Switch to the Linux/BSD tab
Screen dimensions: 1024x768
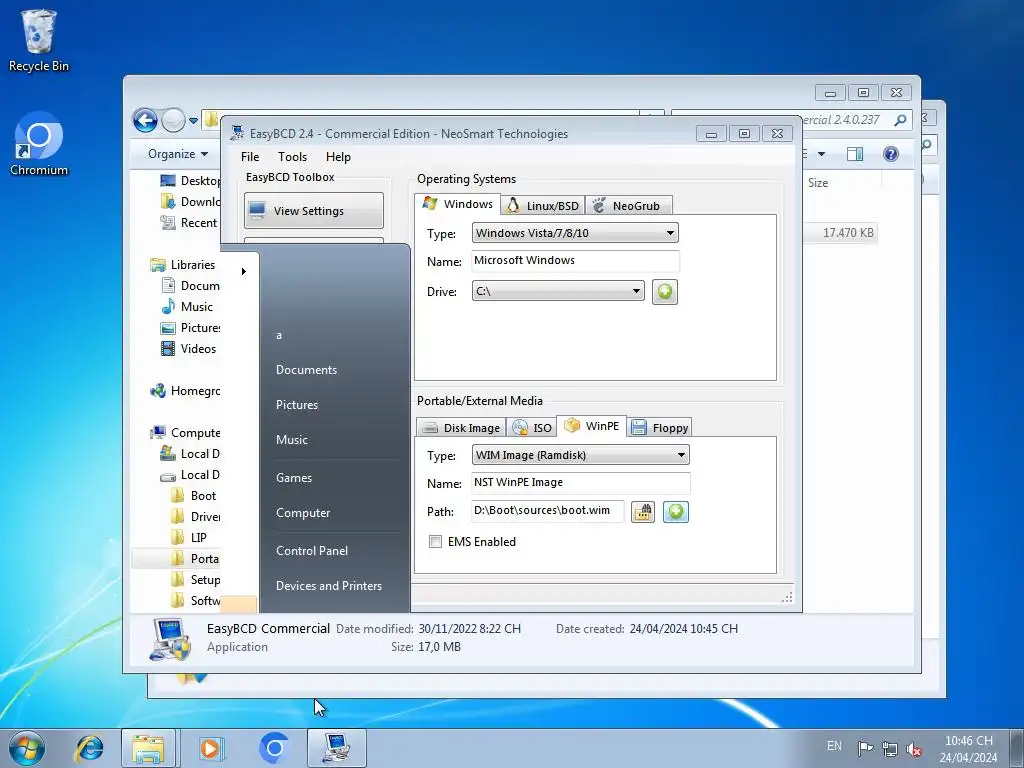(x=543, y=206)
